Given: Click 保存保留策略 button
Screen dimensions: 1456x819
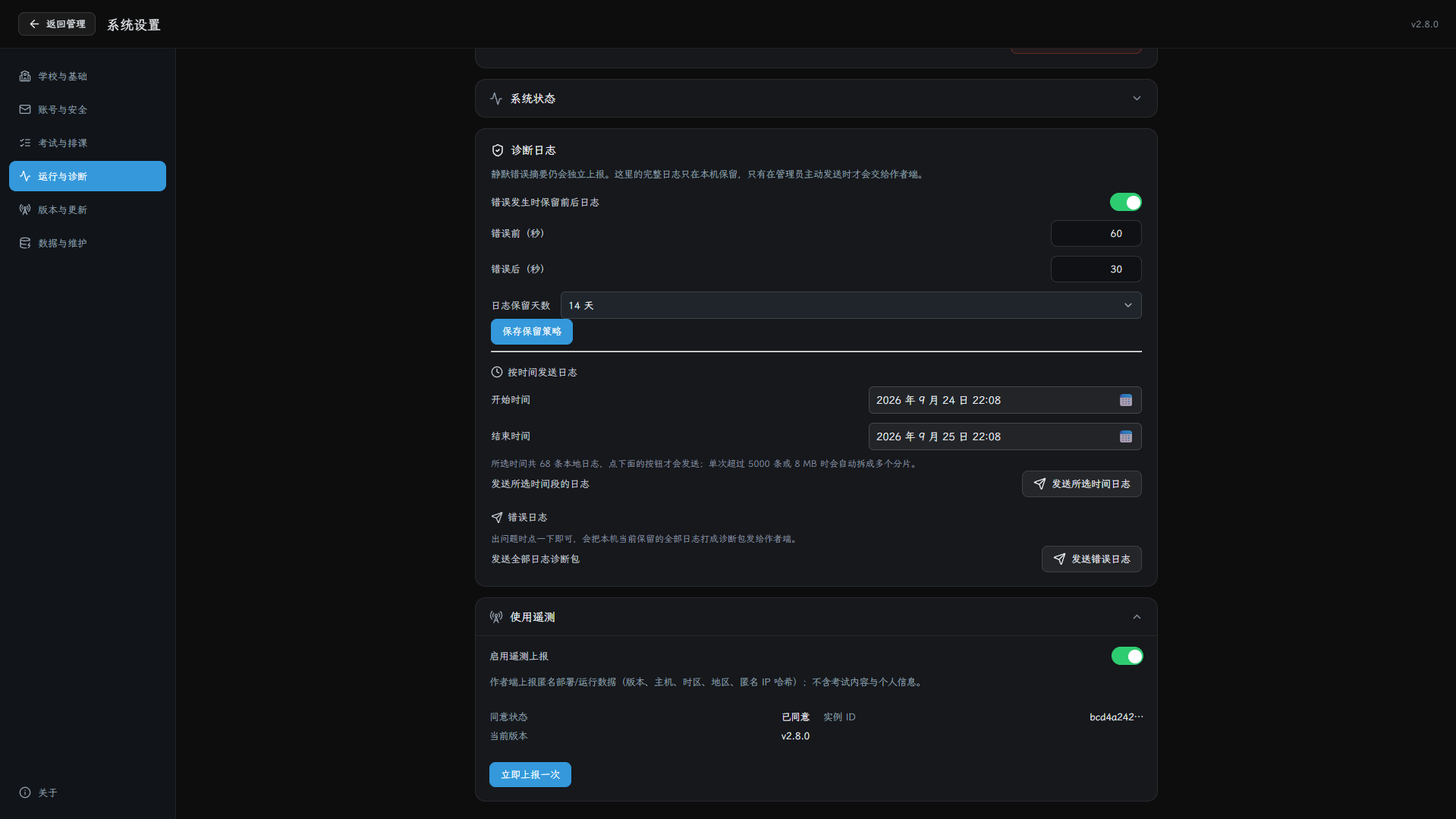Looking at the screenshot, I should click(532, 332).
